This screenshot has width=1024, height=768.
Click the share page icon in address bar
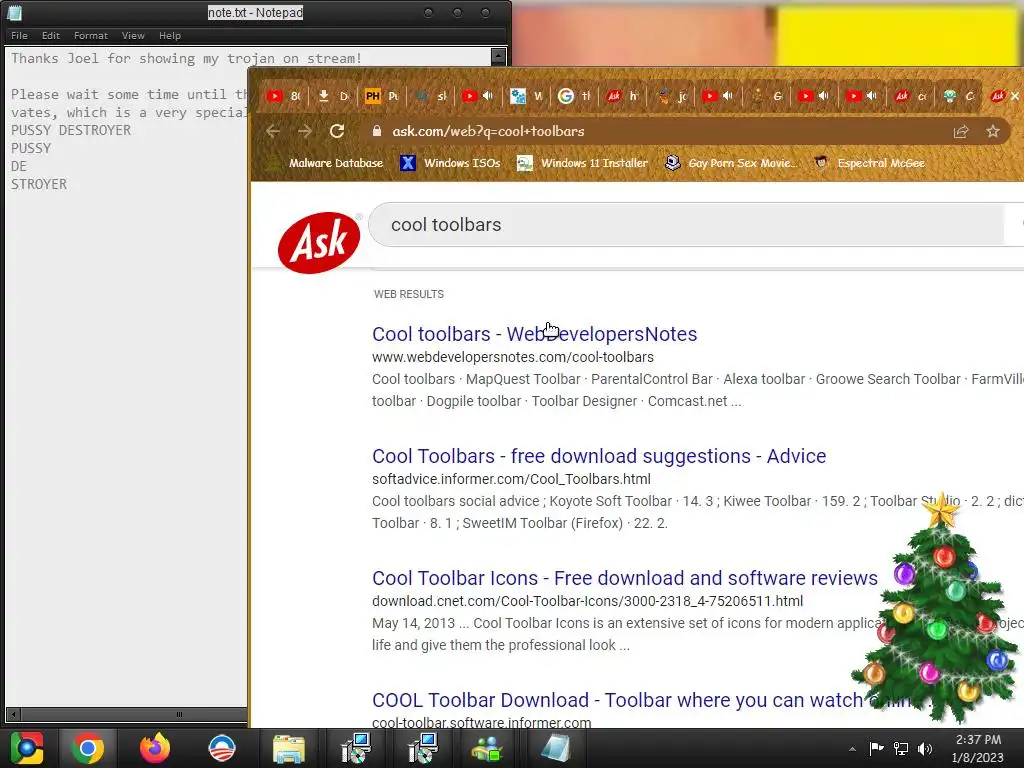pos(961,131)
